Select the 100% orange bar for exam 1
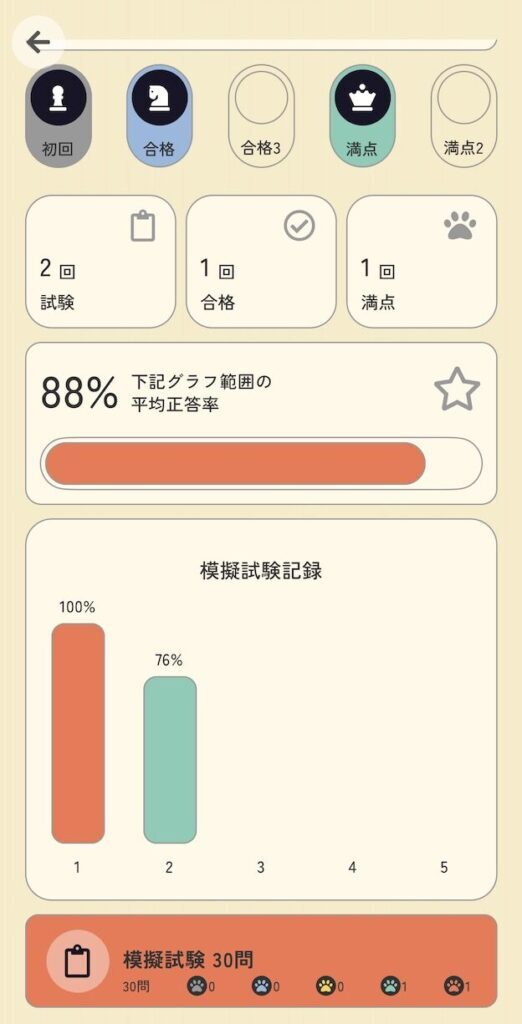 point(78,733)
